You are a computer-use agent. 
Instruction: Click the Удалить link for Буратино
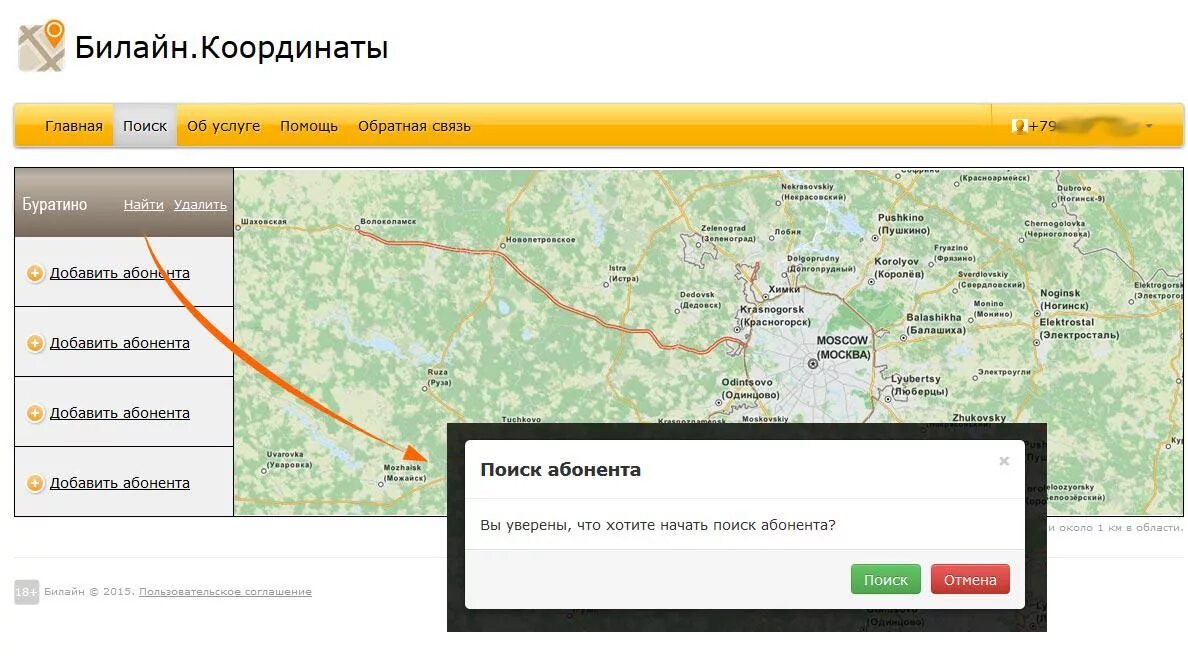coord(200,205)
